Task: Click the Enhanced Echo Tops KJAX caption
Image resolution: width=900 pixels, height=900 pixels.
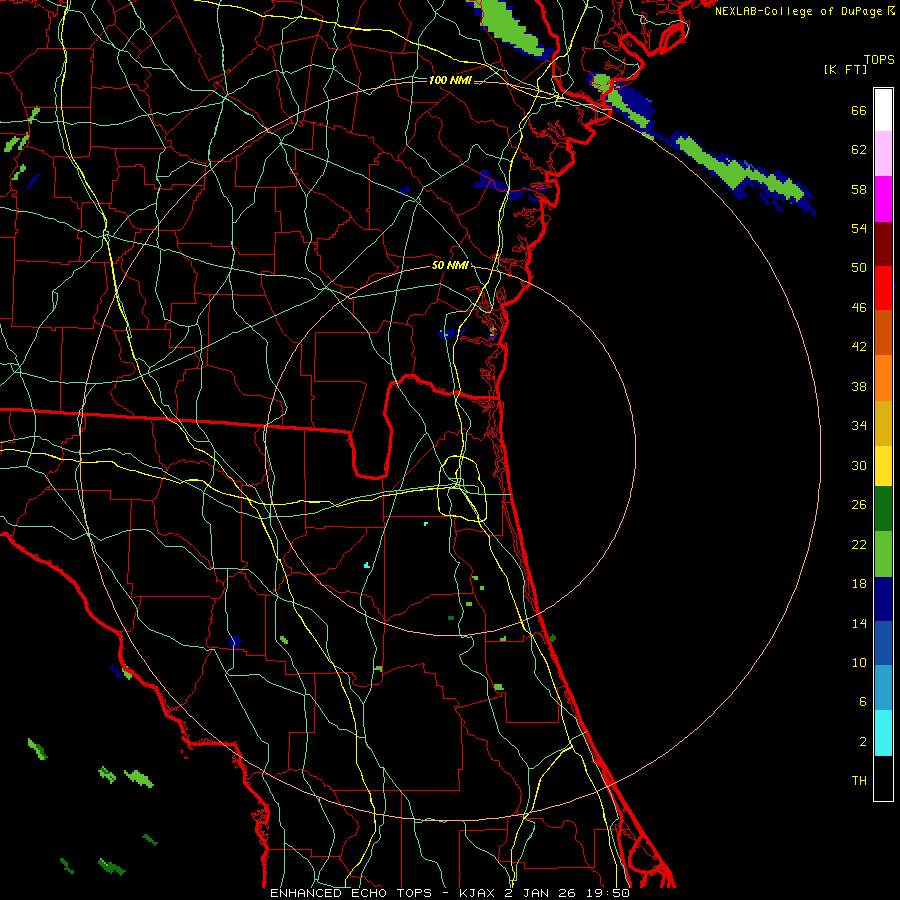Action: [x=450, y=893]
